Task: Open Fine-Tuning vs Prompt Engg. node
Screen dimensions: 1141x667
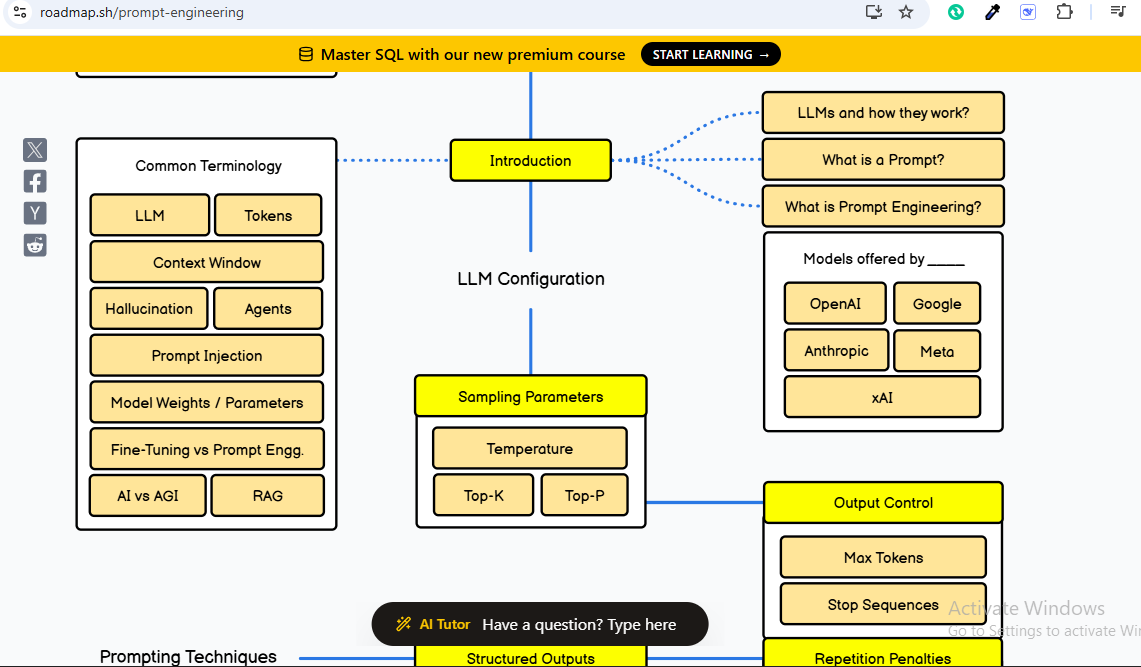Action: tap(207, 450)
